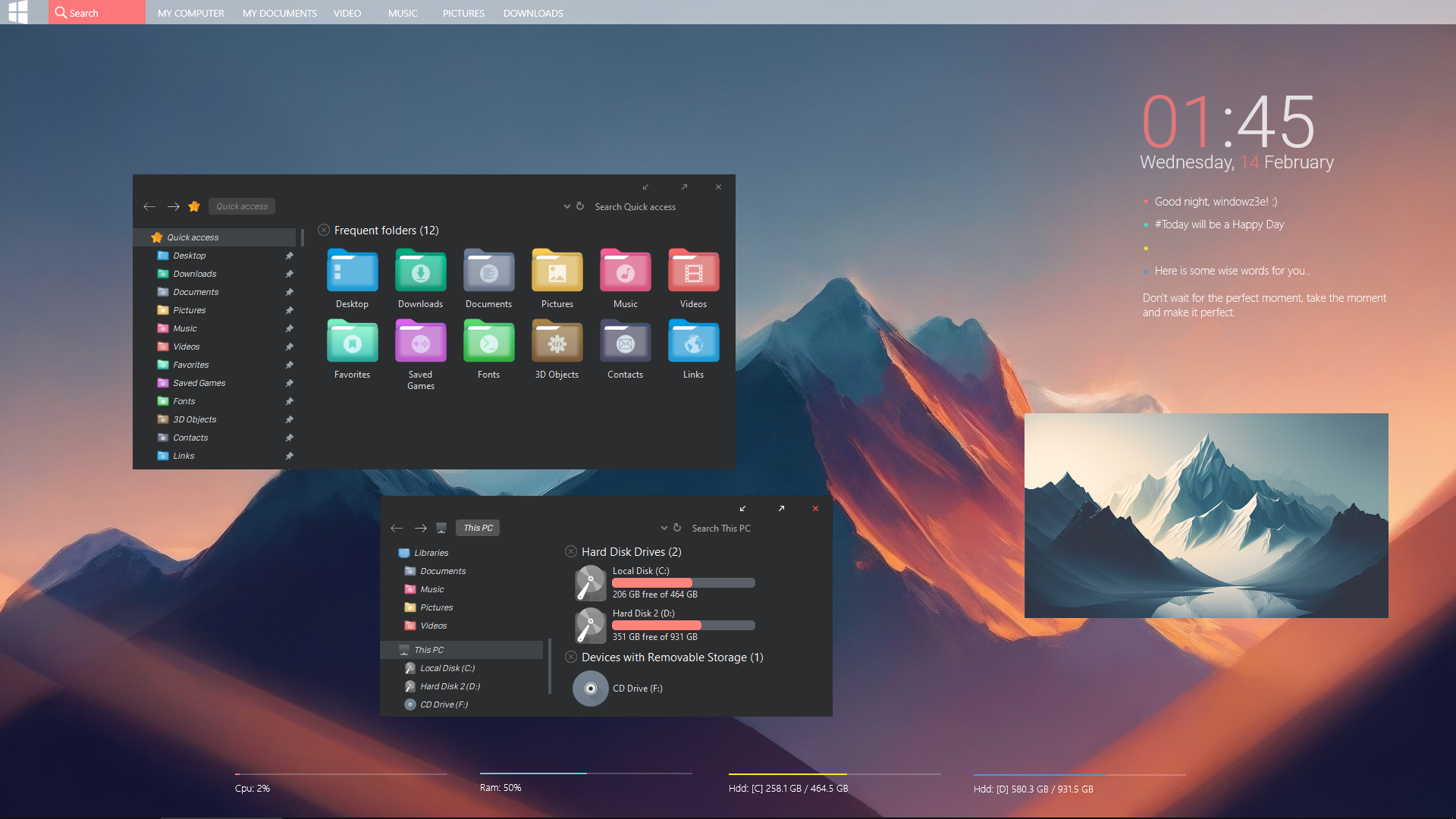Open the 3D Objects folder
The width and height of the screenshot is (1456, 819).
[x=557, y=342]
